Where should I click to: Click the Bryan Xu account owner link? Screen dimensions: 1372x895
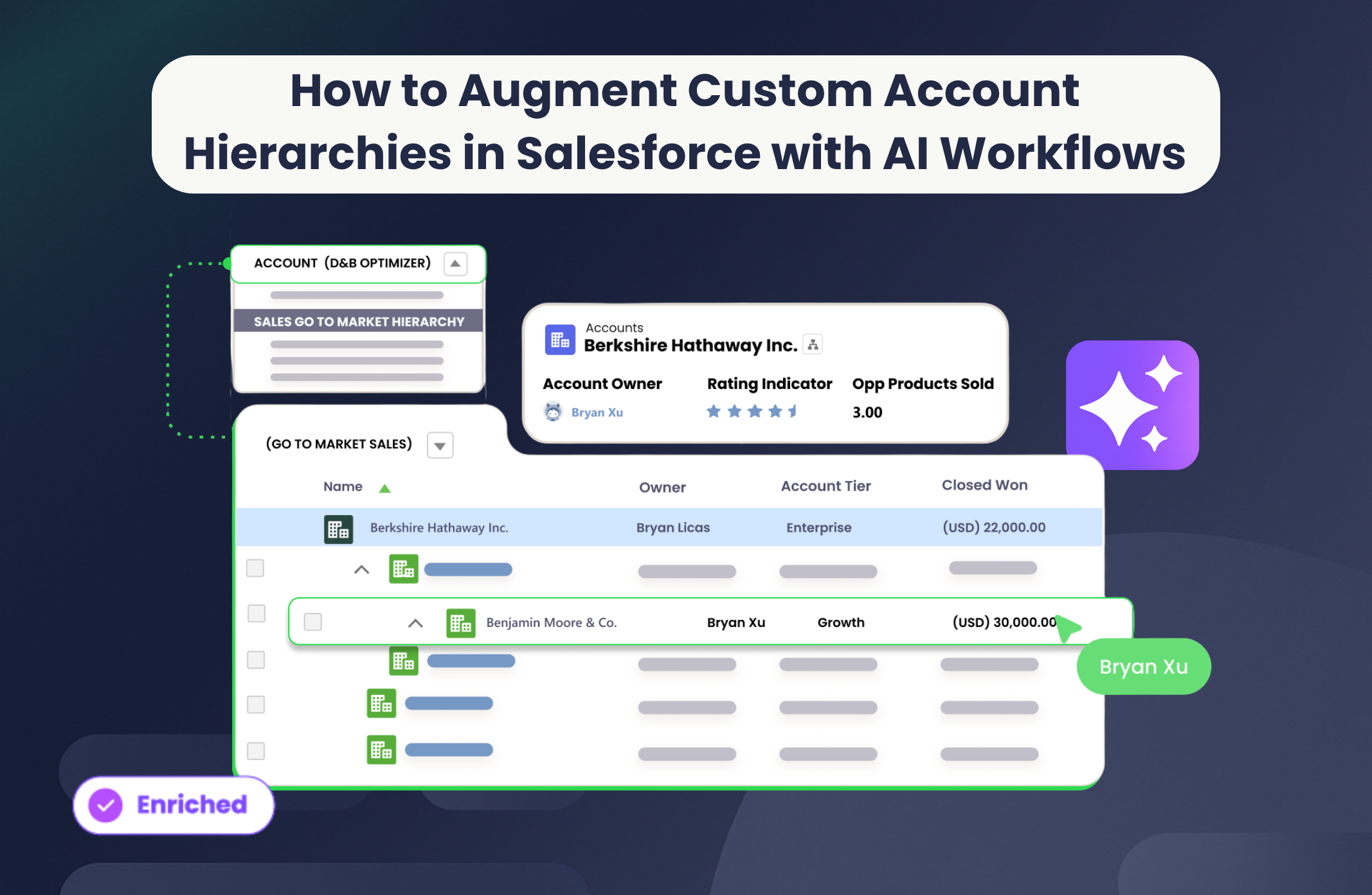click(x=597, y=412)
